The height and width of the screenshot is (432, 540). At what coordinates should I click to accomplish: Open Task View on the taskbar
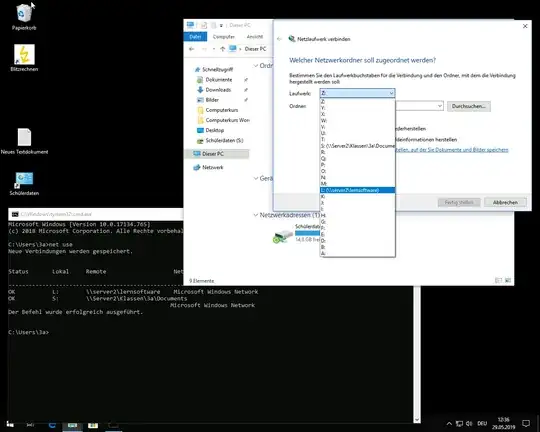[x=30, y=425]
